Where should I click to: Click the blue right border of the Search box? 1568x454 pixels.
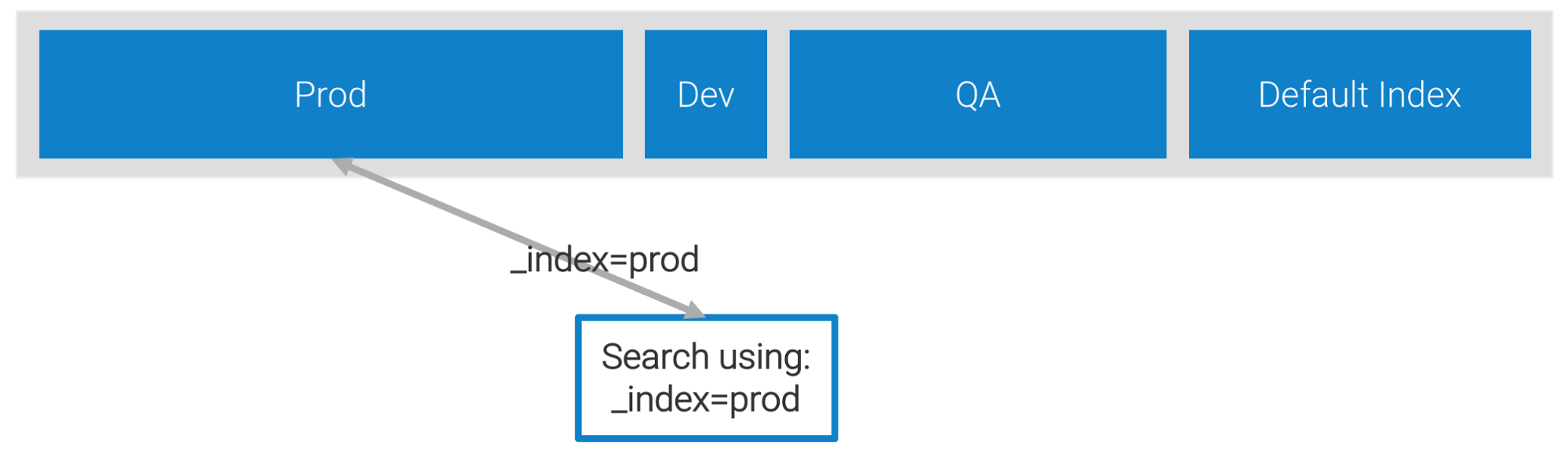835,378
